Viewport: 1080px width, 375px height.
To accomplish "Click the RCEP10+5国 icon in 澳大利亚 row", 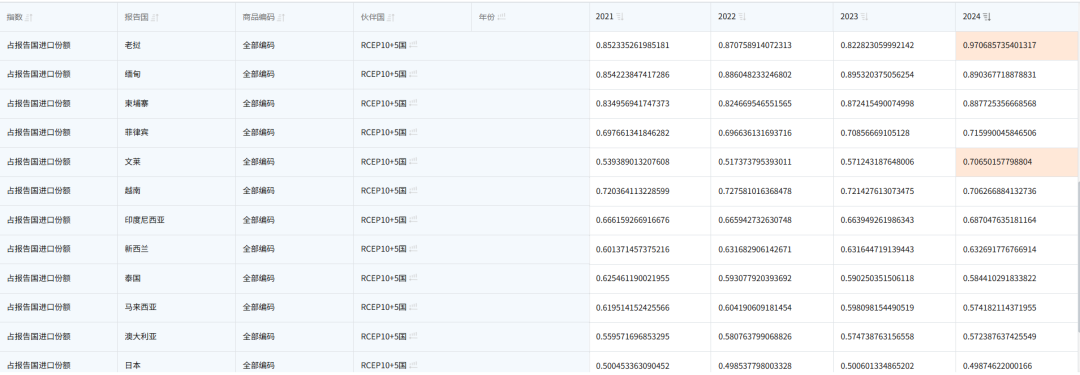I will point(413,336).
